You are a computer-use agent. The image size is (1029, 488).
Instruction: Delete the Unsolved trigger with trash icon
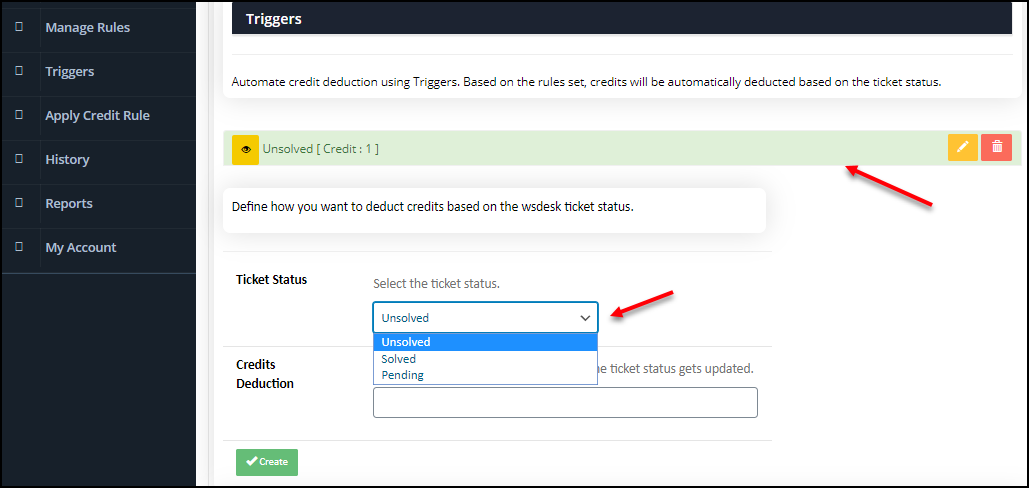click(x=996, y=148)
